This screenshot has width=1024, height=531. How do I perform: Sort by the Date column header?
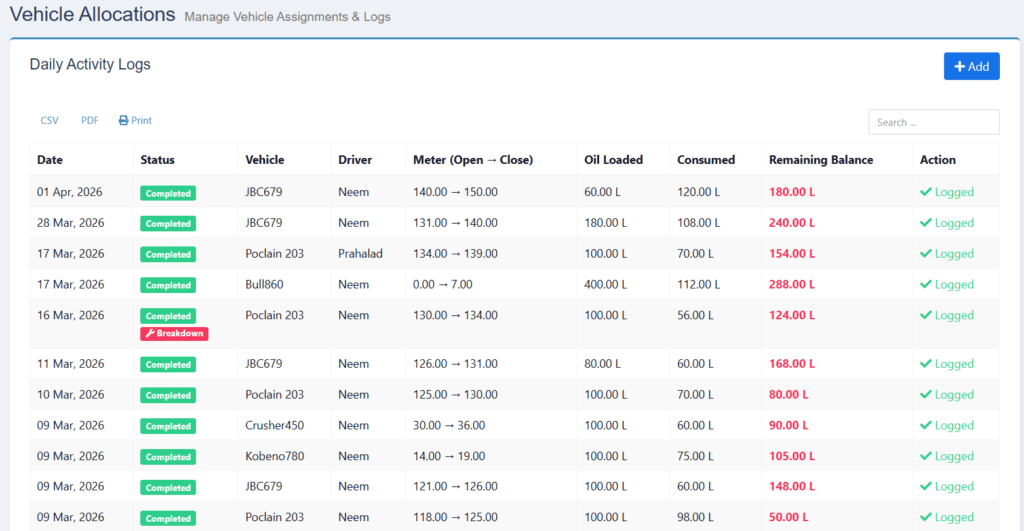[x=50, y=160]
